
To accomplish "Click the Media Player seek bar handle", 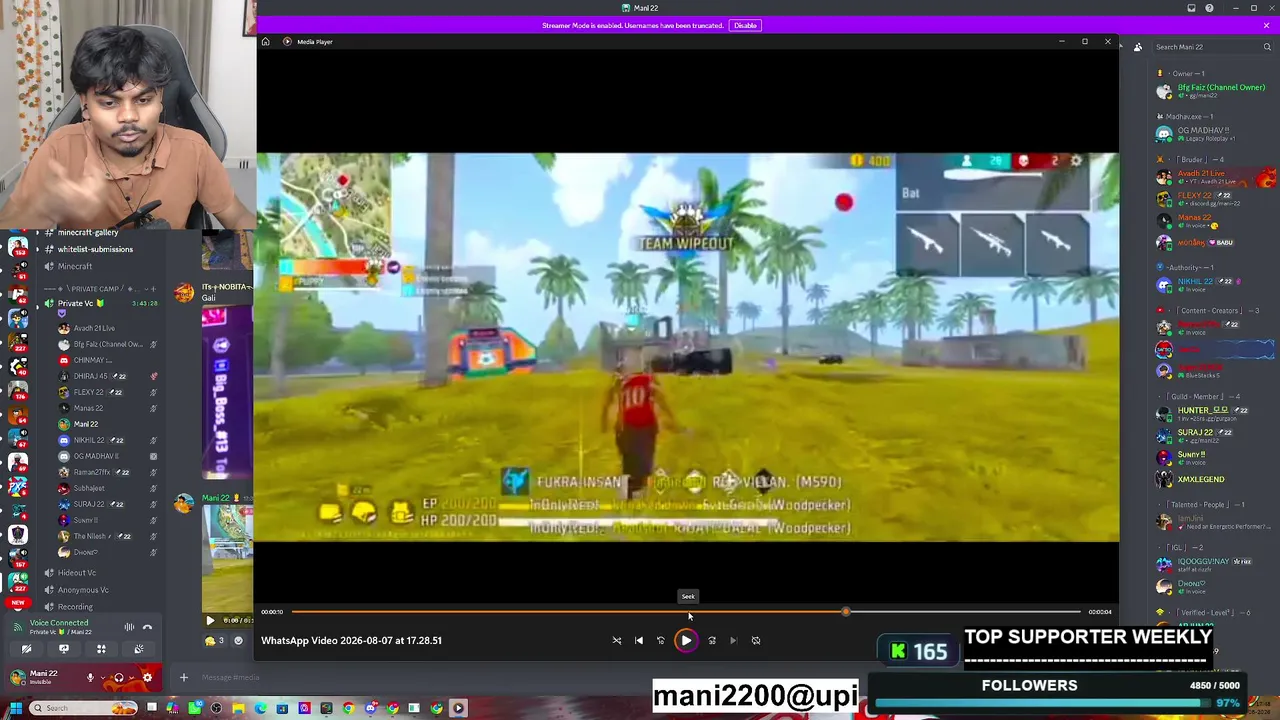I will (x=846, y=611).
